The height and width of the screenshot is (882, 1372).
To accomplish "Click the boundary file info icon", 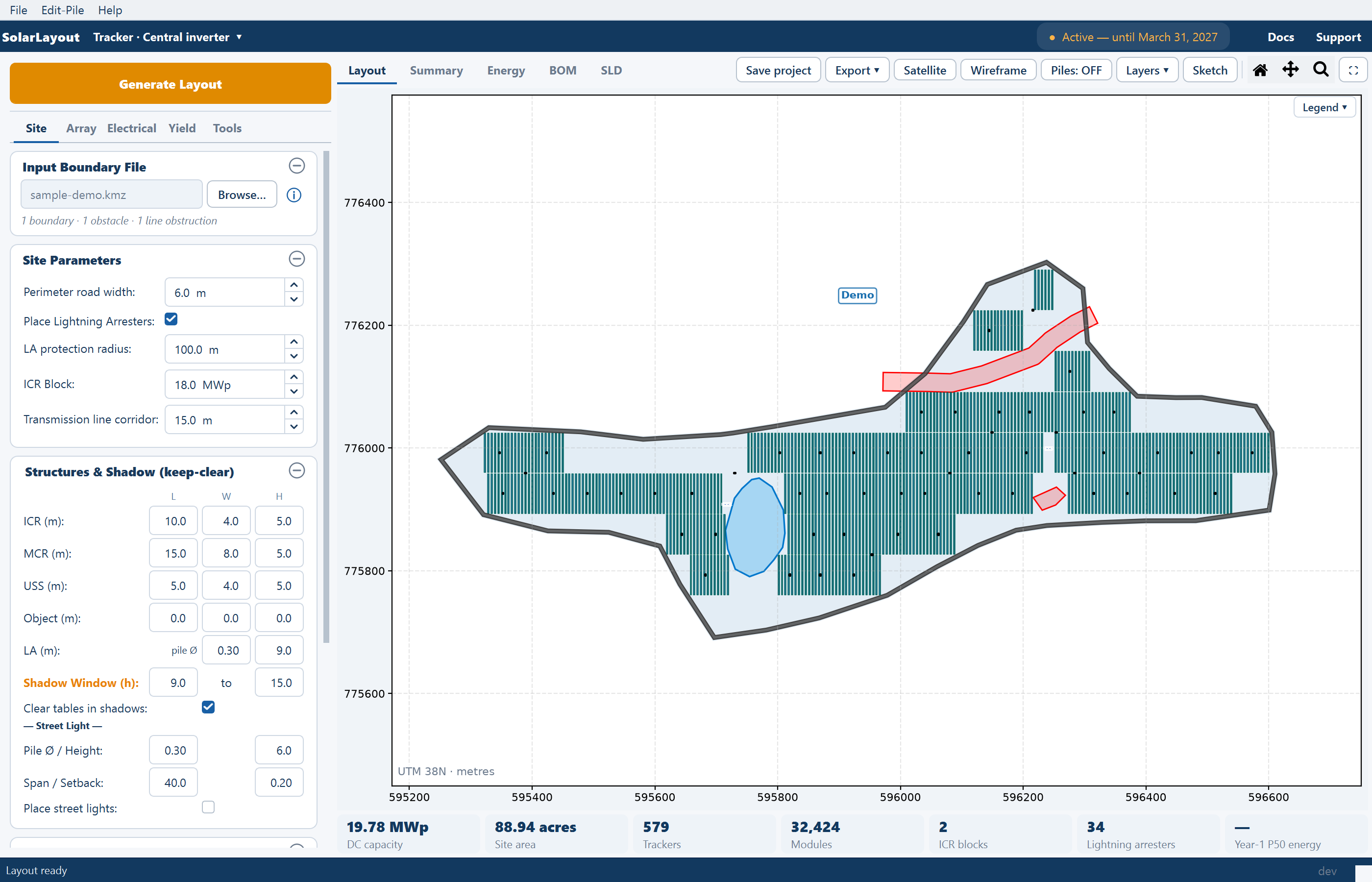I will [294, 195].
